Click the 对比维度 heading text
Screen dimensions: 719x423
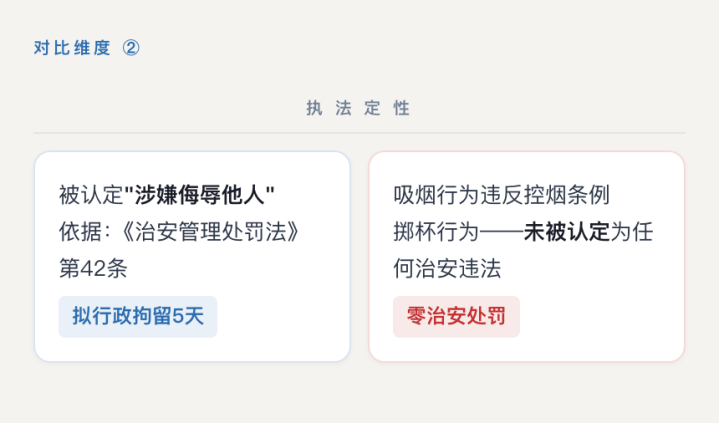[x=72, y=48]
